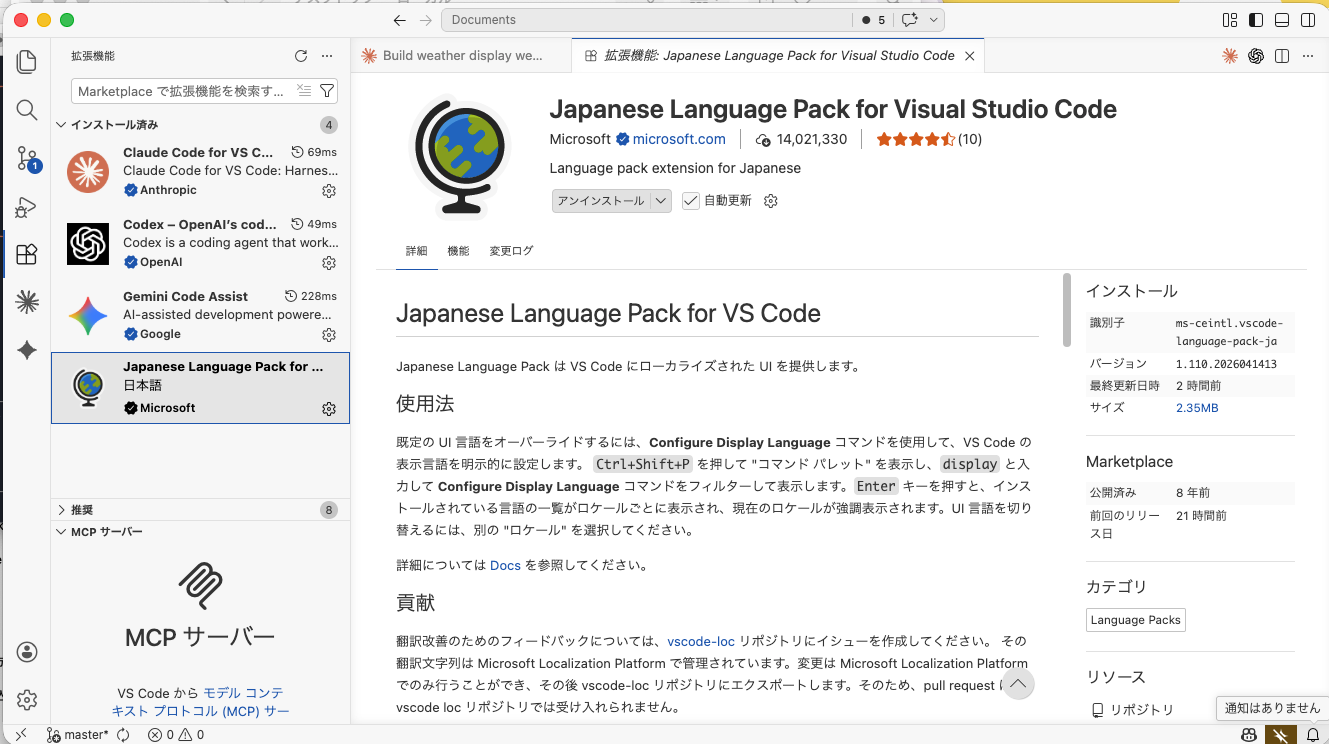Launch Claude Code from the editor toolbar
The width and height of the screenshot is (1329, 744).
(x=1229, y=56)
